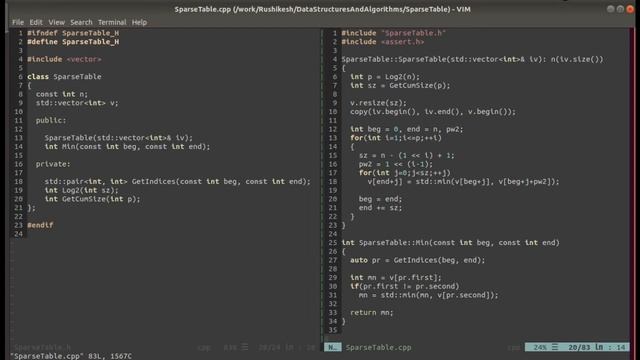Open the Terminal menu

point(112,22)
